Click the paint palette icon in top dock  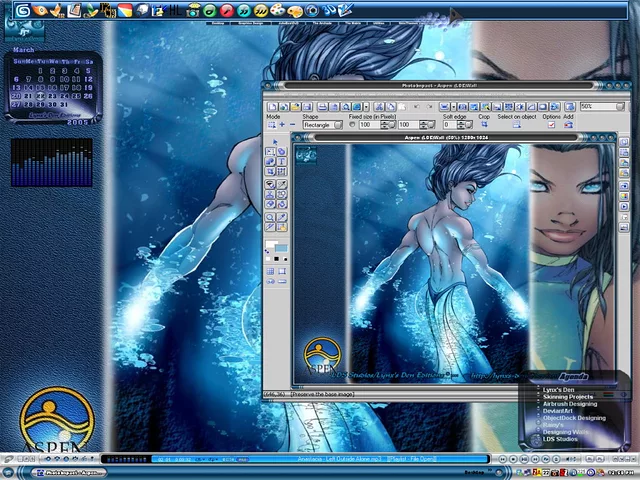pos(278,10)
